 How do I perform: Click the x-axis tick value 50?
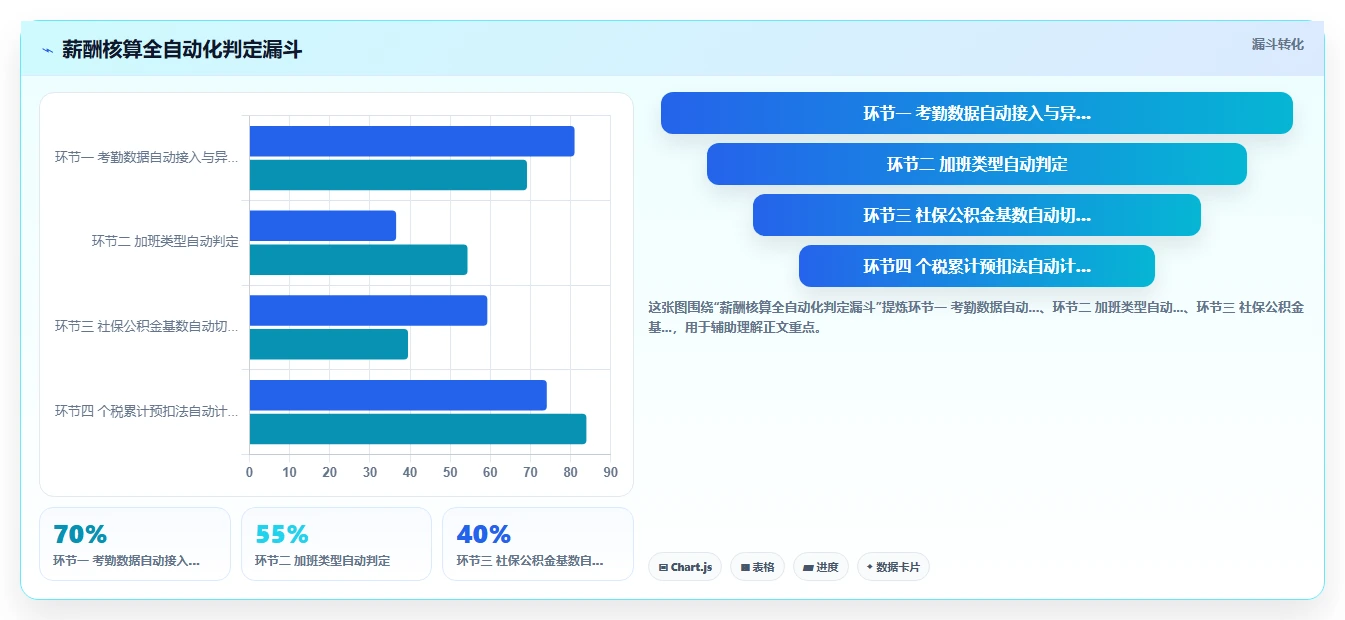click(x=450, y=472)
